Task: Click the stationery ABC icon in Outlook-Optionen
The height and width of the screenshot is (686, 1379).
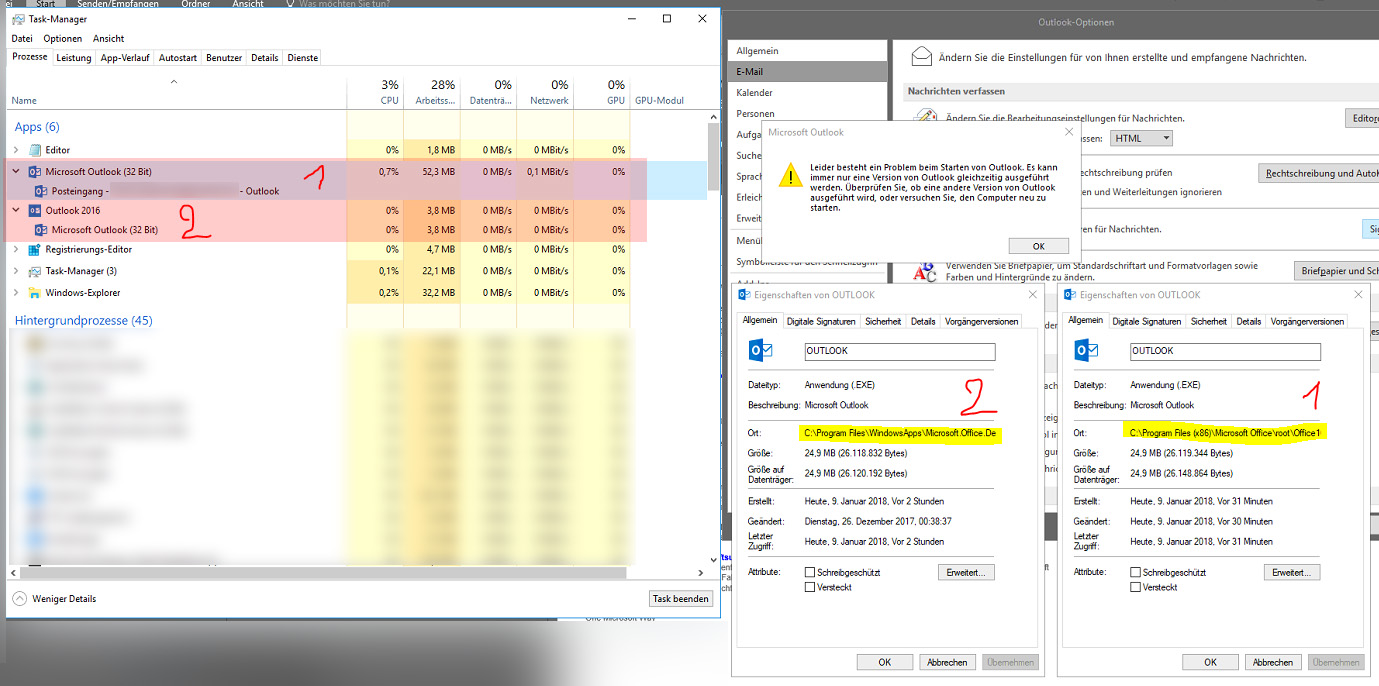Action: click(926, 272)
